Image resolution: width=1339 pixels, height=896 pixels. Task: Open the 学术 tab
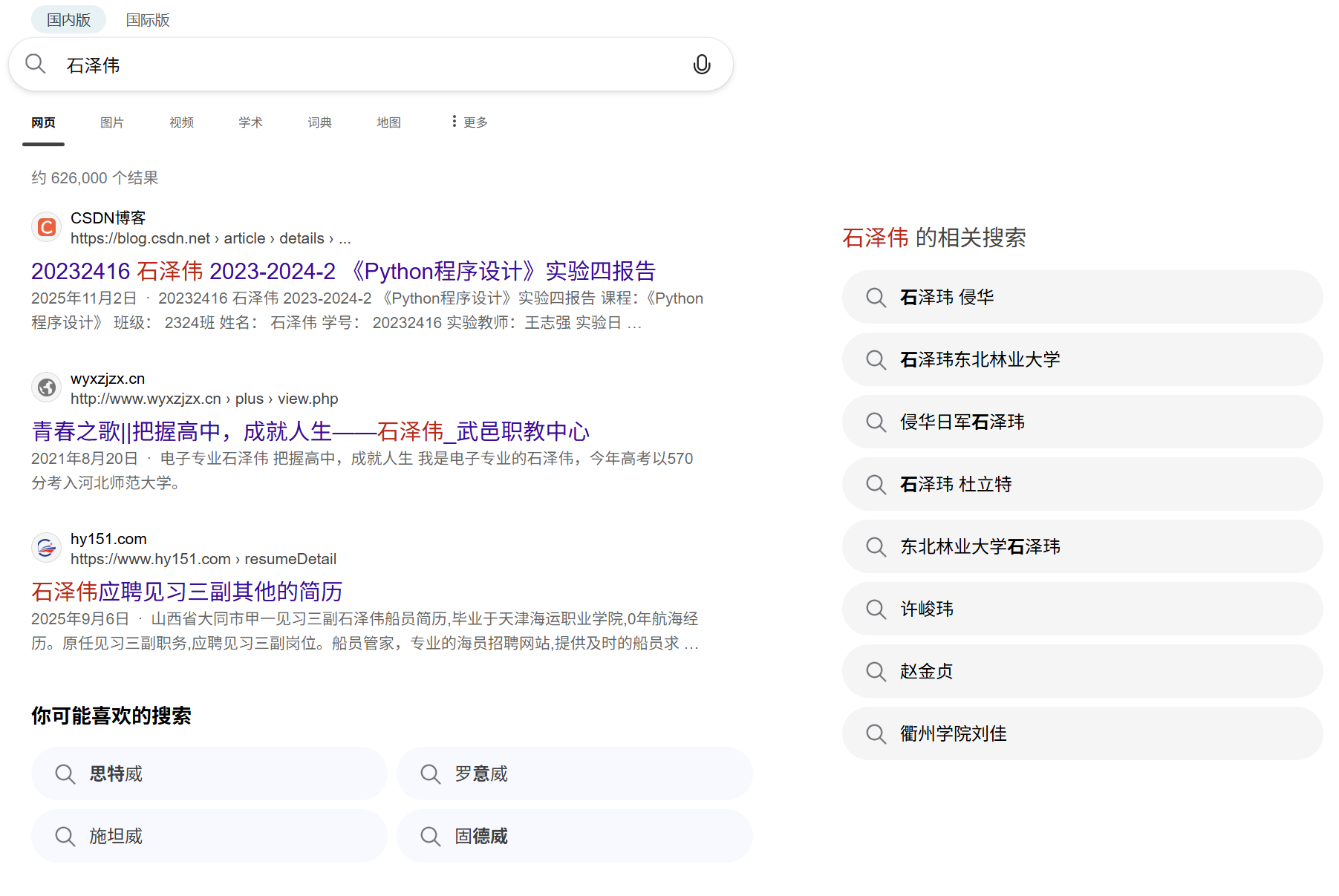[250, 122]
